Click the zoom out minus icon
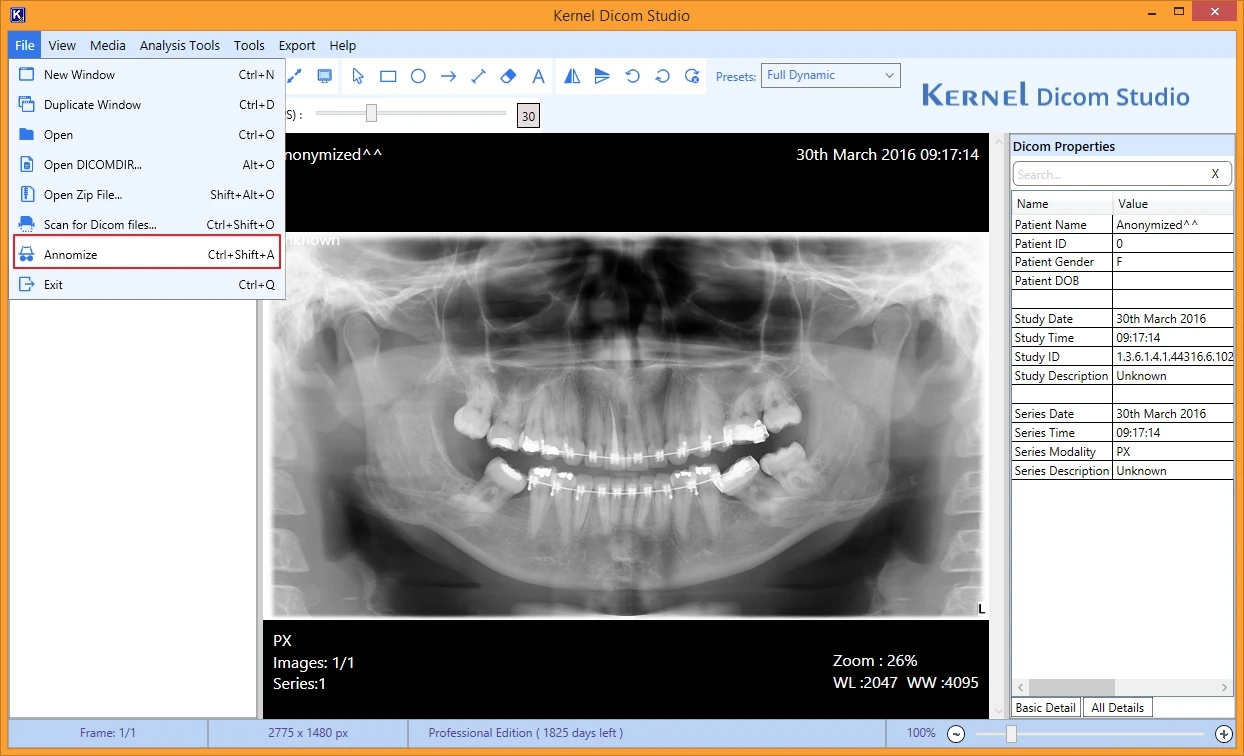Viewport: 1244px width, 756px height. (956, 734)
